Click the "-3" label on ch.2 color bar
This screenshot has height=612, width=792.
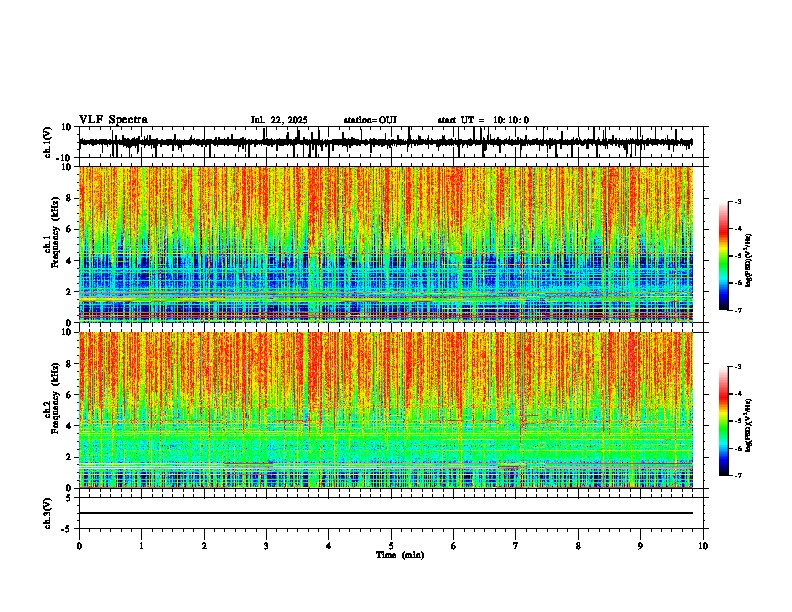pyautogui.click(x=738, y=367)
